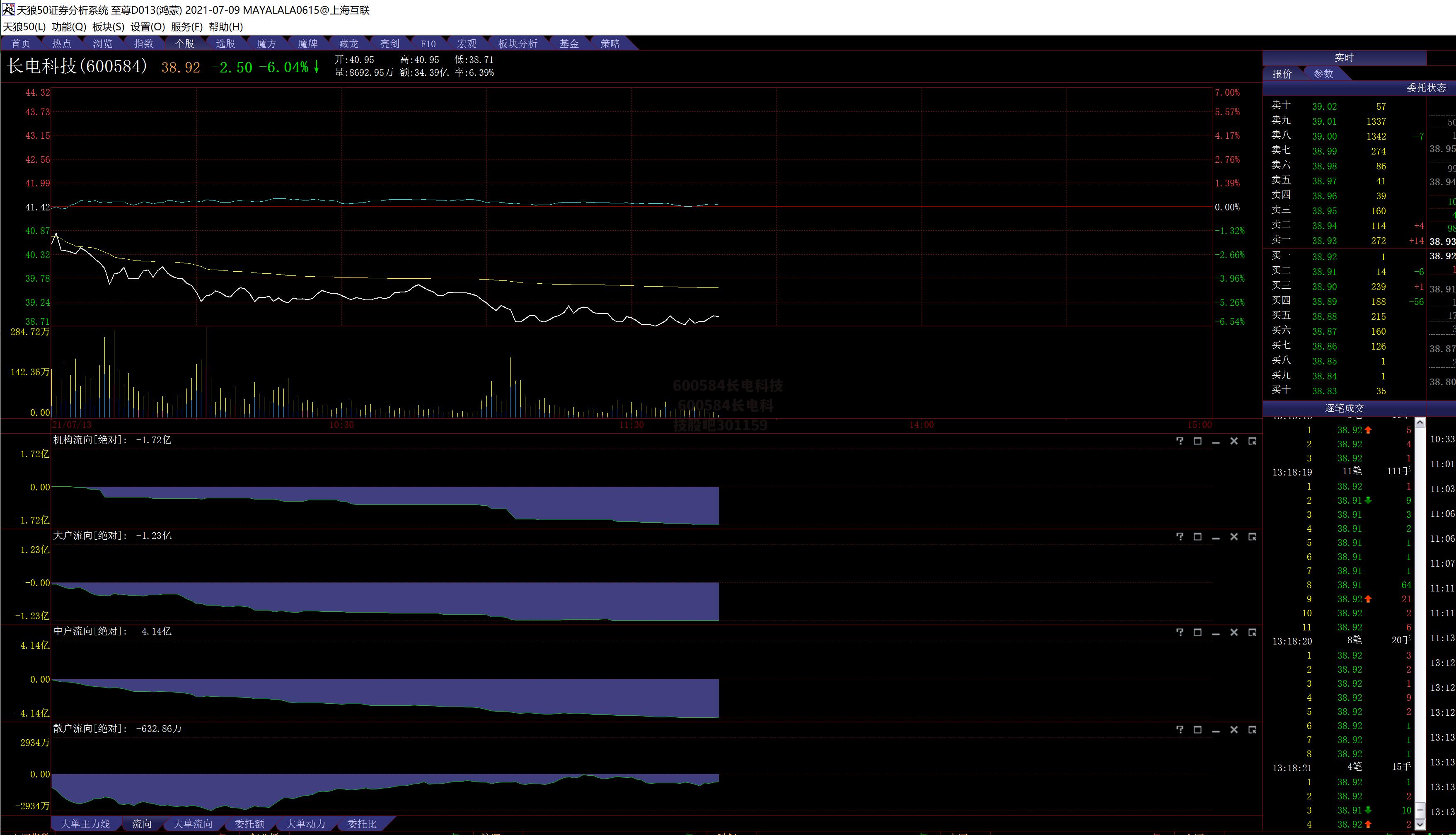
Task: Switch to 大单流向 indicator tab
Action: click(193, 824)
